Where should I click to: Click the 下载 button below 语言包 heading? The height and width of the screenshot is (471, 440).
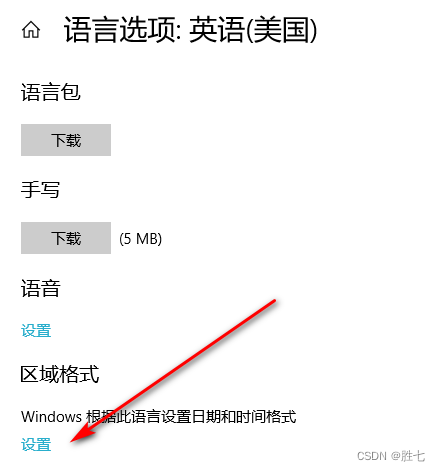click(66, 140)
